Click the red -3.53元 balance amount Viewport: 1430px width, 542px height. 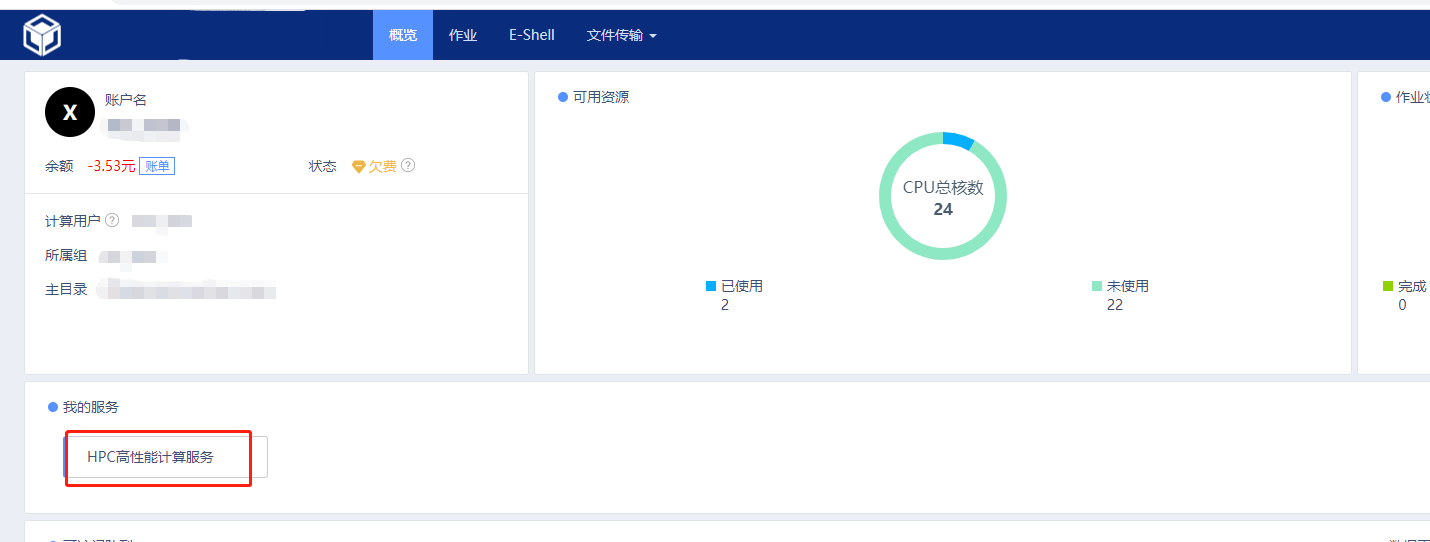click(111, 166)
